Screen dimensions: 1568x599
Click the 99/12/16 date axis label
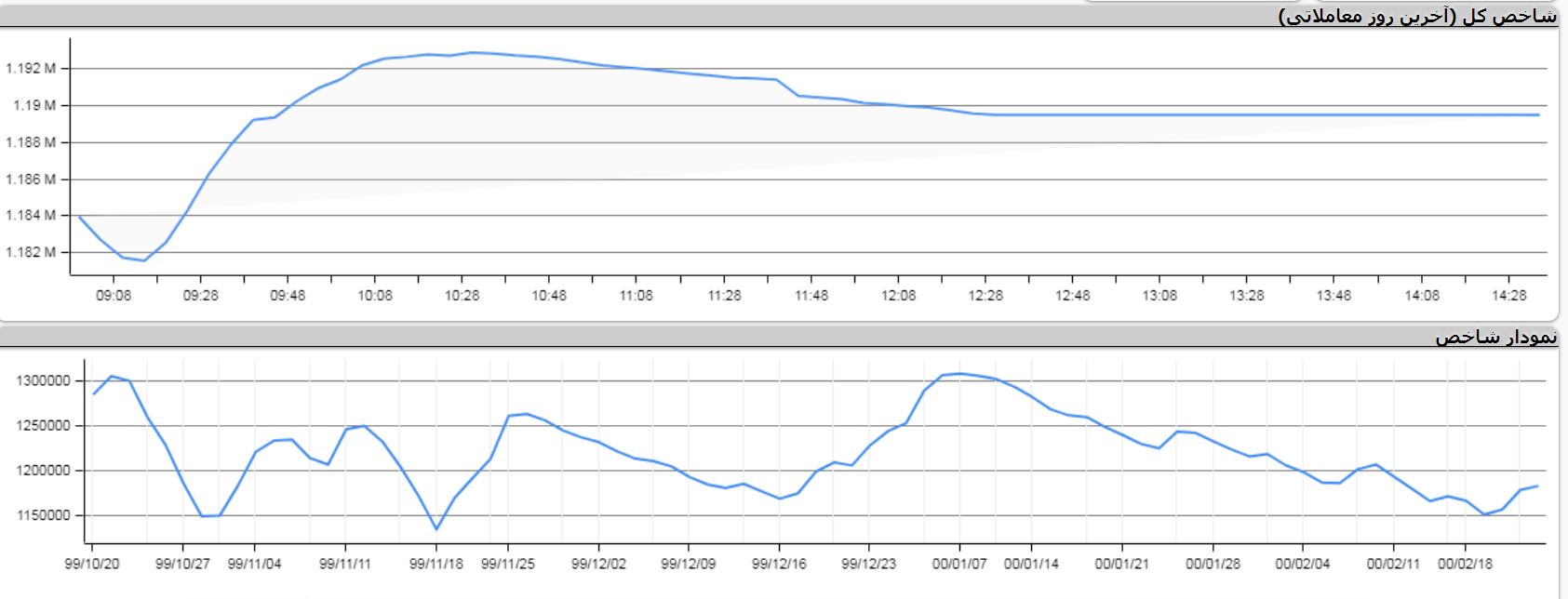coord(778,564)
